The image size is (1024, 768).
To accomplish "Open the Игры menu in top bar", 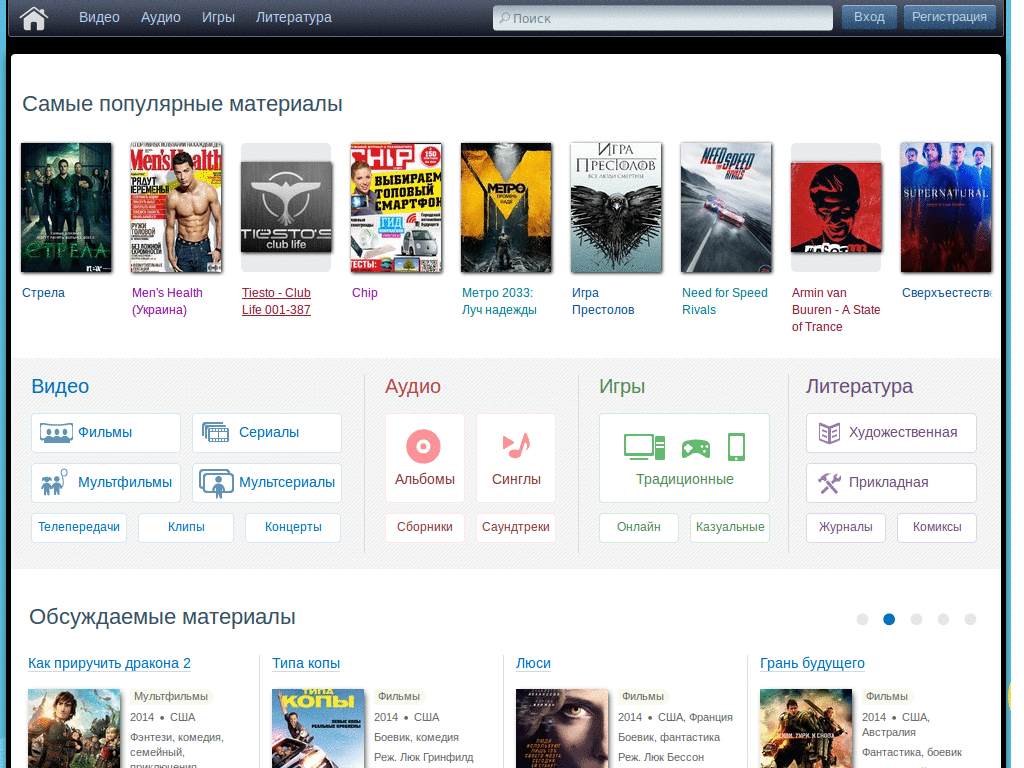I will click(218, 18).
